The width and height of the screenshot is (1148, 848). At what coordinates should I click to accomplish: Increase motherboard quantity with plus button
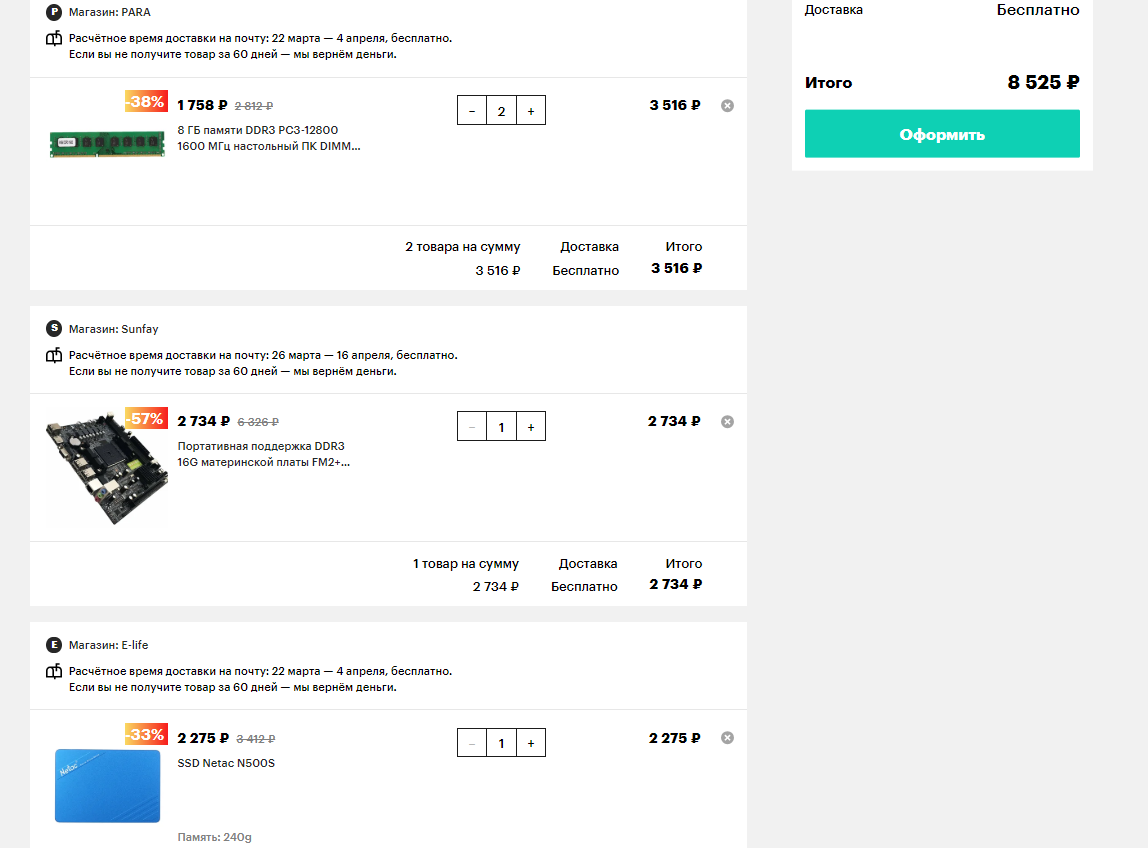click(531, 427)
